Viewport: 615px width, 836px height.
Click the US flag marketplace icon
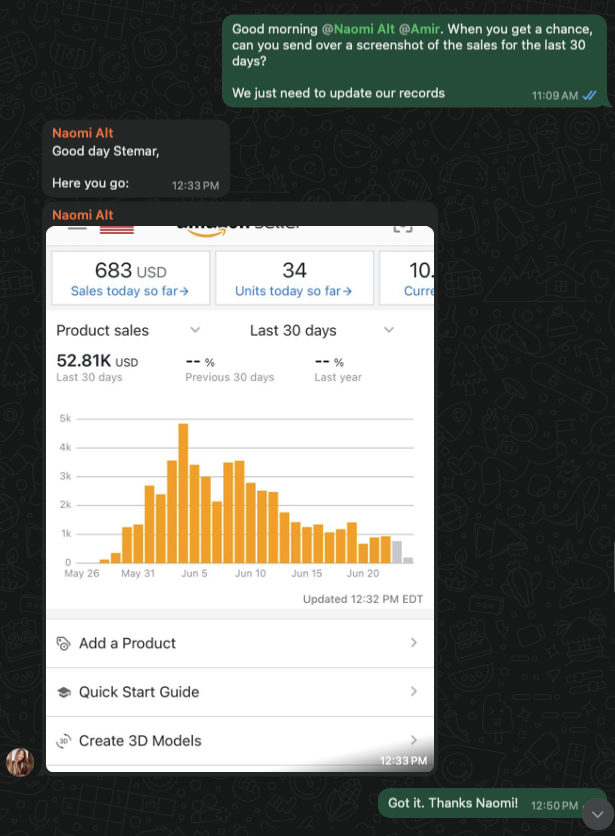point(117,229)
